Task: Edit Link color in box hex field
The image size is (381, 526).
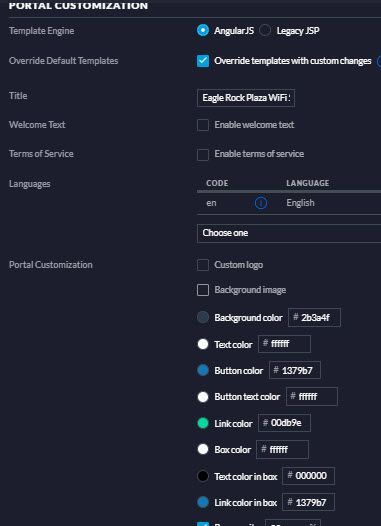Action: pyautogui.click(x=309, y=502)
